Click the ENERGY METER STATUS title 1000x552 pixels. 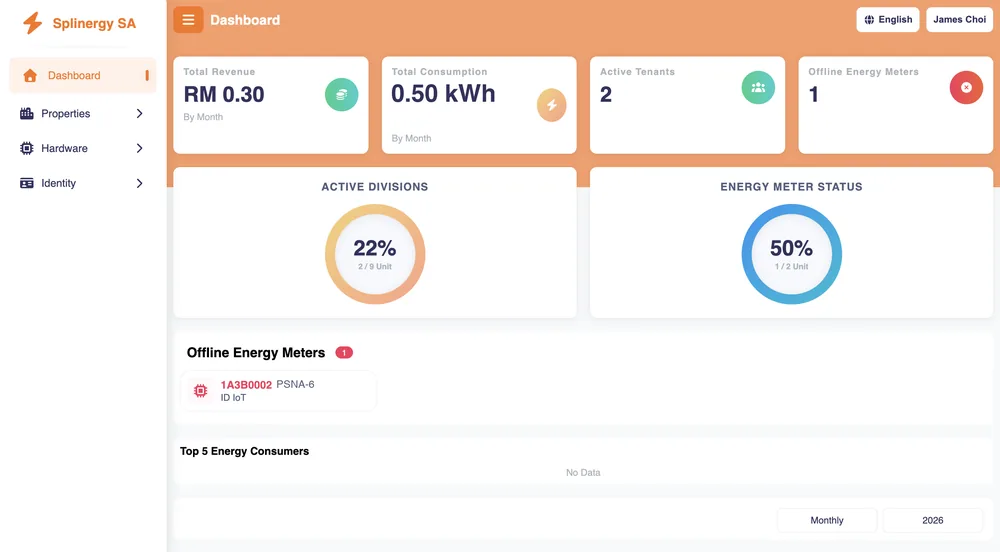(x=791, y=187)
